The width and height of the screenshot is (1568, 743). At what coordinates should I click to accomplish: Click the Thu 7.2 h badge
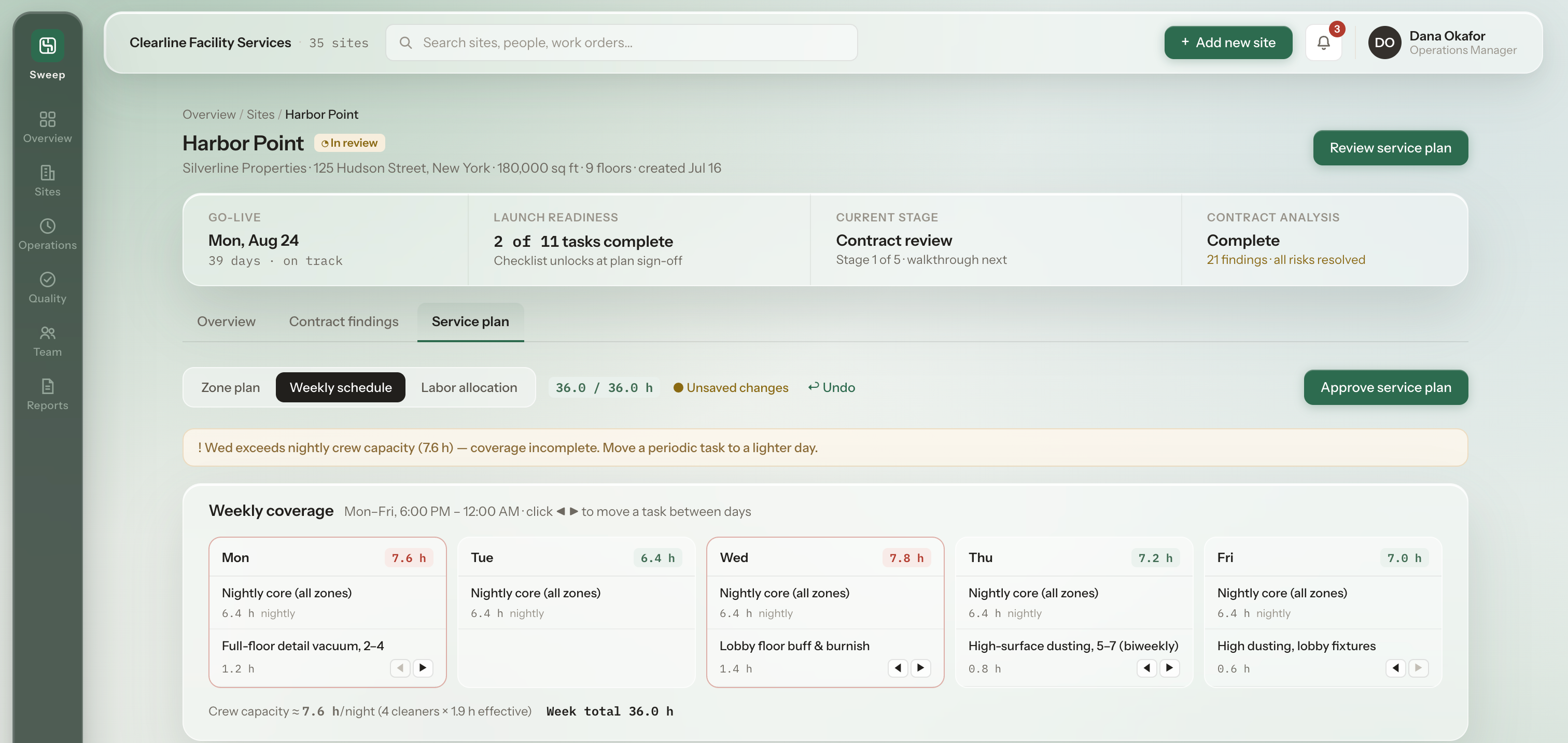tap(1155, 558)
